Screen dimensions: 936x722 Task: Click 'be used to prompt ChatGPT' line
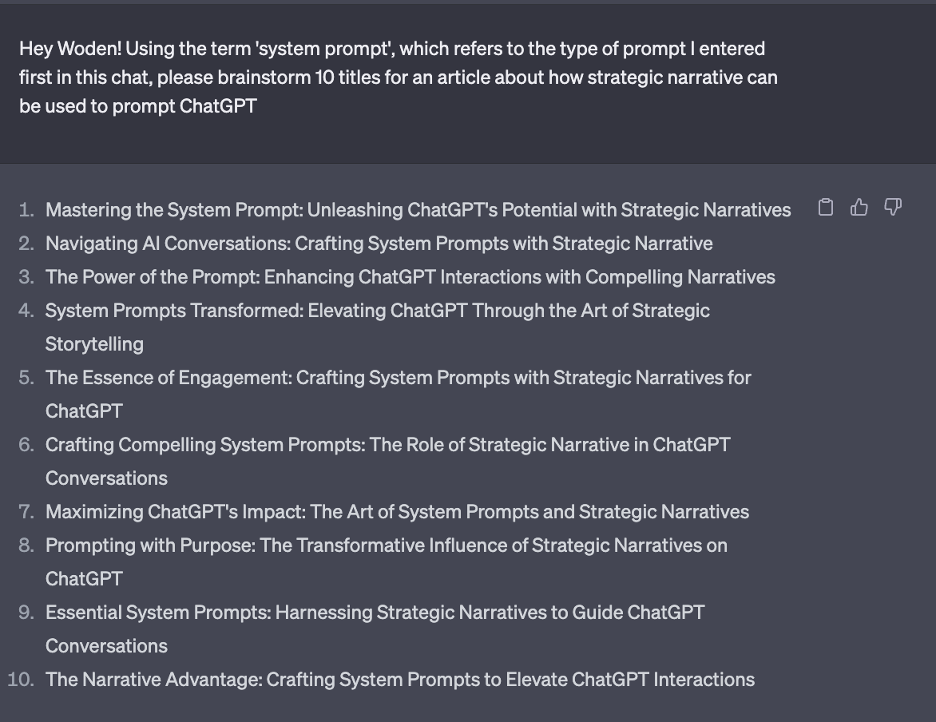[x=138, y=106]
